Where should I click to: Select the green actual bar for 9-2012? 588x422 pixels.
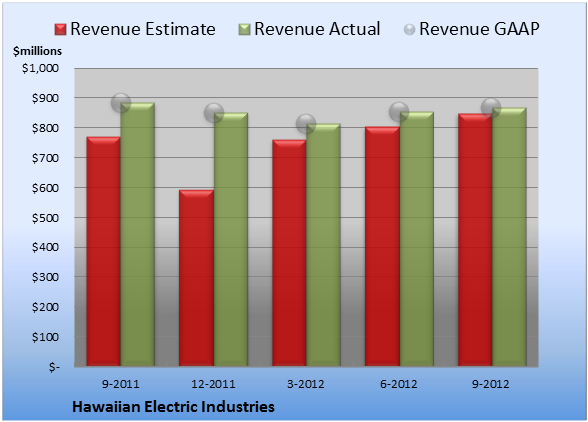pos(509,237)
